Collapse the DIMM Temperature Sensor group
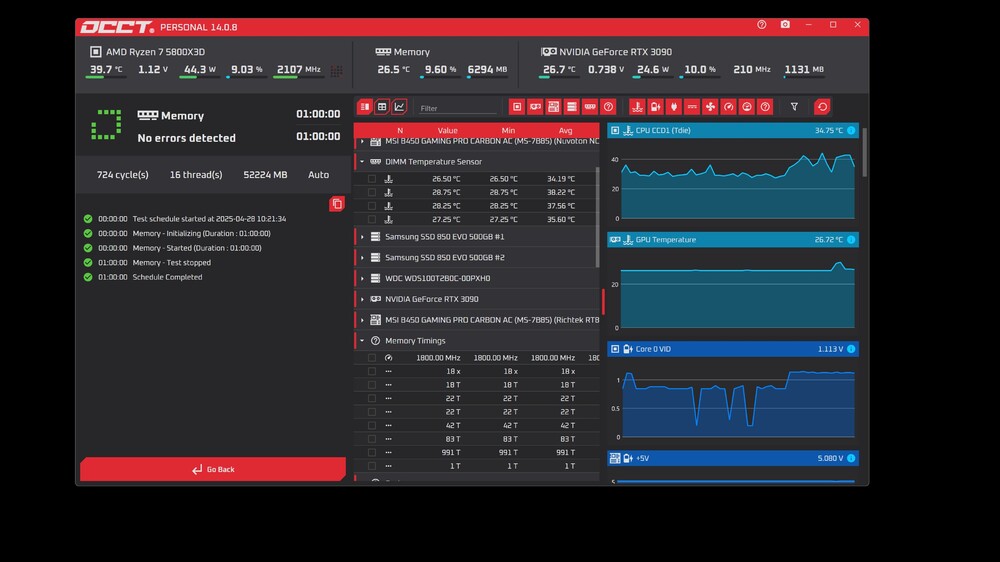The width and height of the screenshot is (1000, 562). (x=362, y=162)
